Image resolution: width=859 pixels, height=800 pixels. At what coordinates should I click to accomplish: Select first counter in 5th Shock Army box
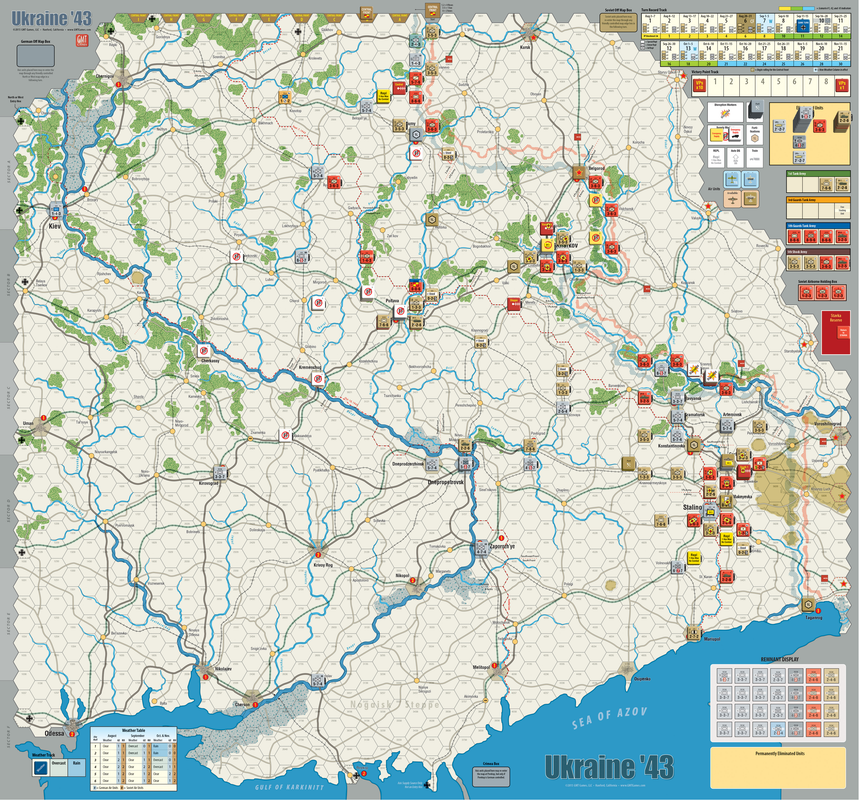[x=794, y=263]
